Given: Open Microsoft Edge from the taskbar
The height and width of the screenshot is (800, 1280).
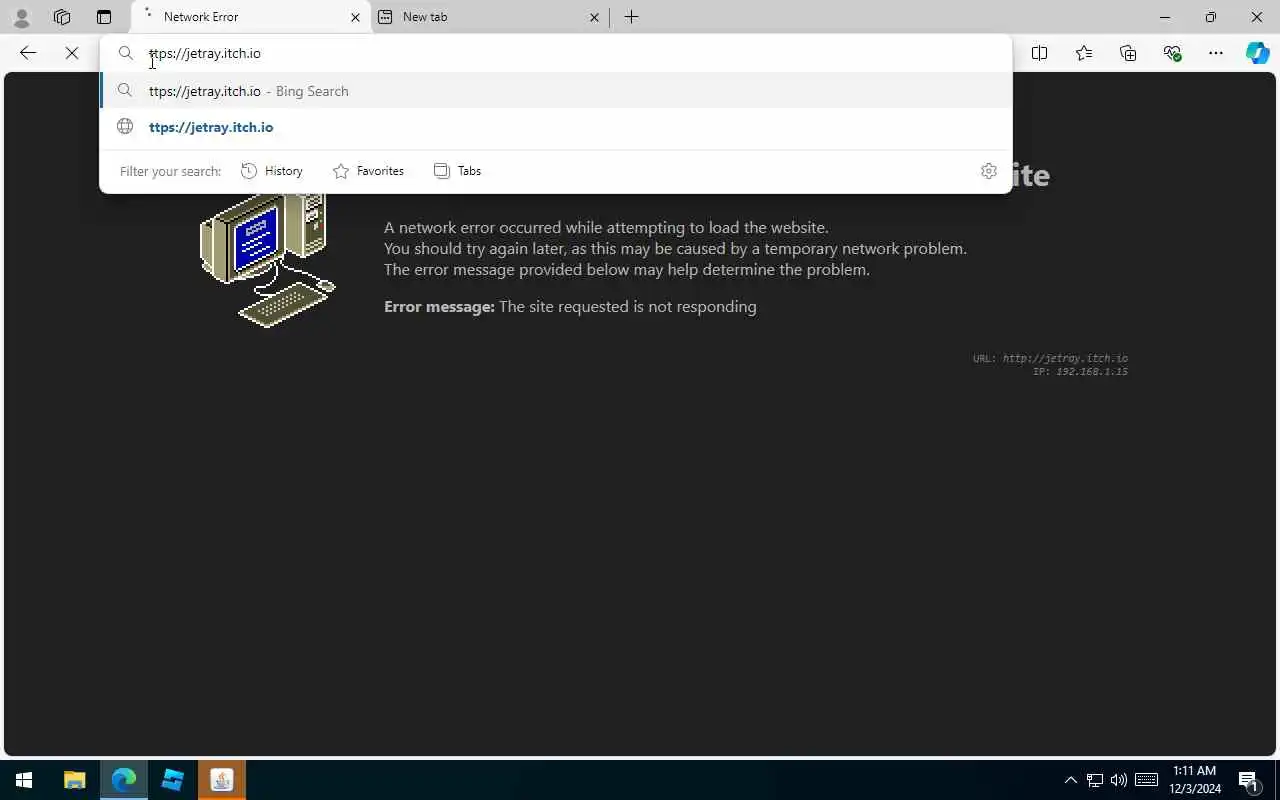Looking at the screenshot, I should click(x=124, y=780).
